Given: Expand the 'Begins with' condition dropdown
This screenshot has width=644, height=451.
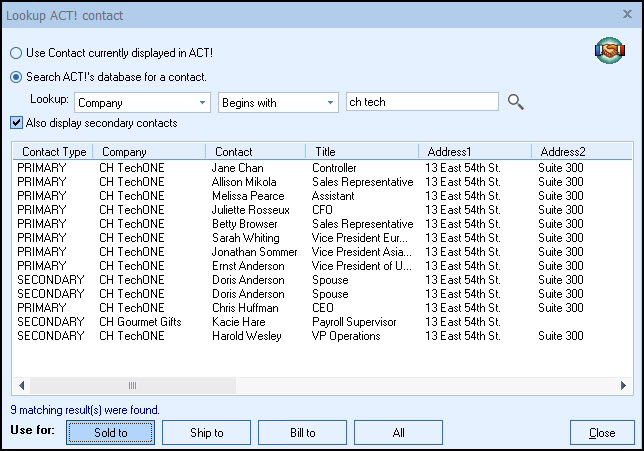Looking at the screenshot, I should tap(331, 102).
